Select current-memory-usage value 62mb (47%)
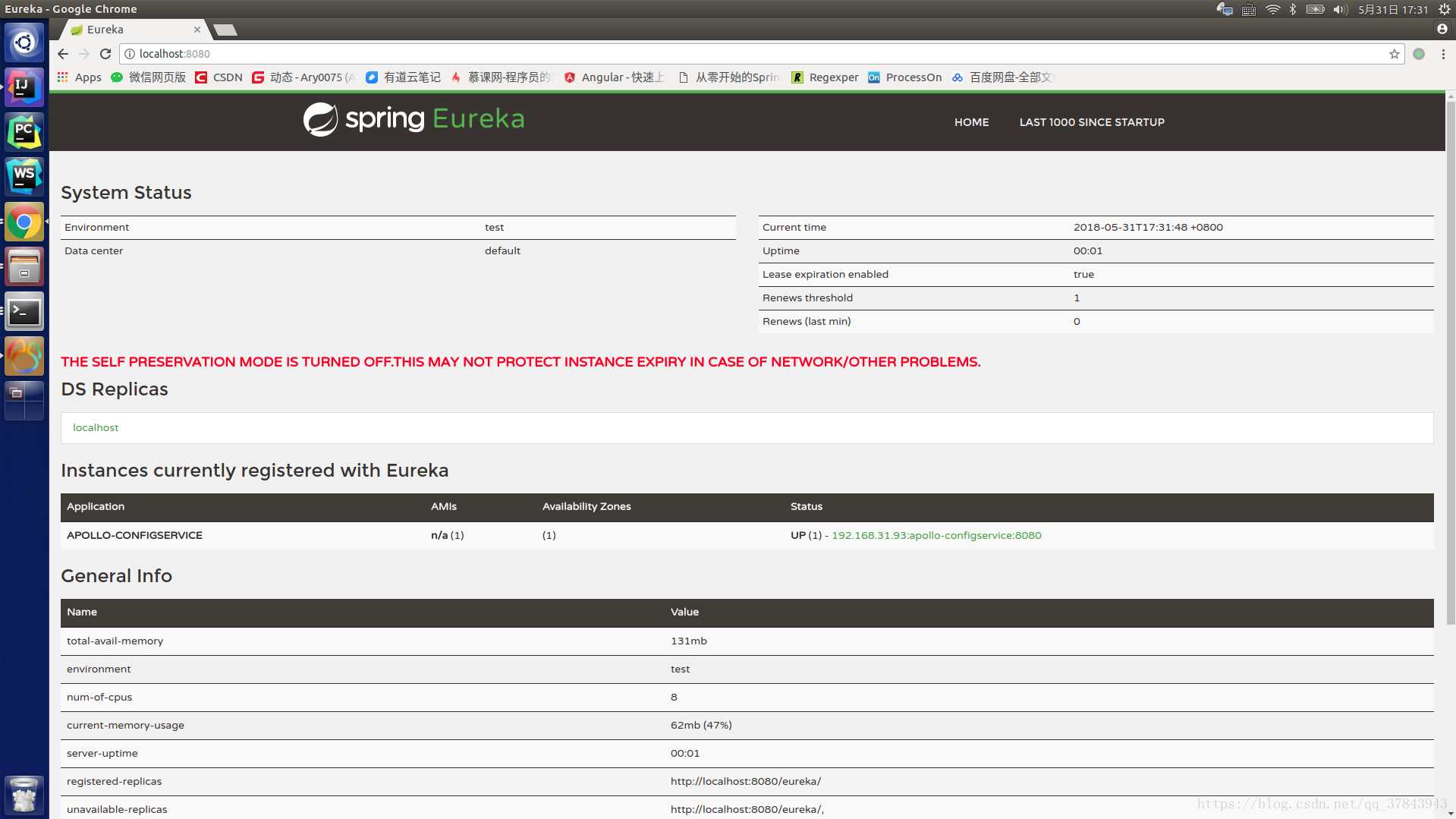Image resolution: width=1456 pixels, height=819 pixels. pyautogui.click(x=701, y=726)
